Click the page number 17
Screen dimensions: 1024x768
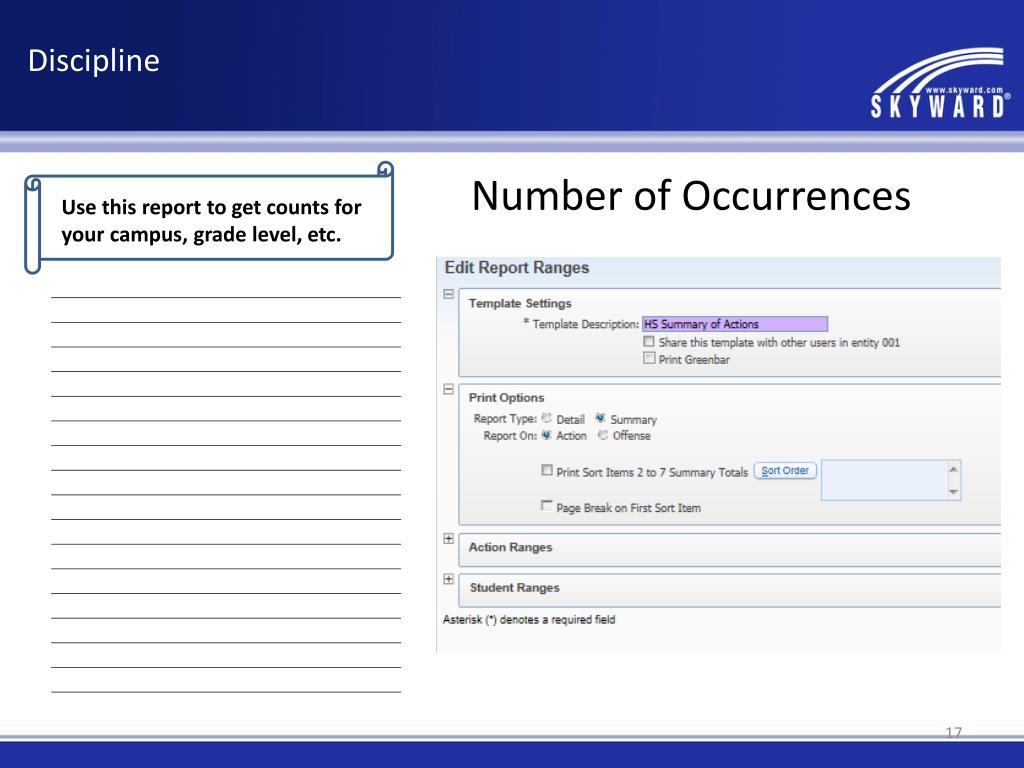[x=953, y=732]
